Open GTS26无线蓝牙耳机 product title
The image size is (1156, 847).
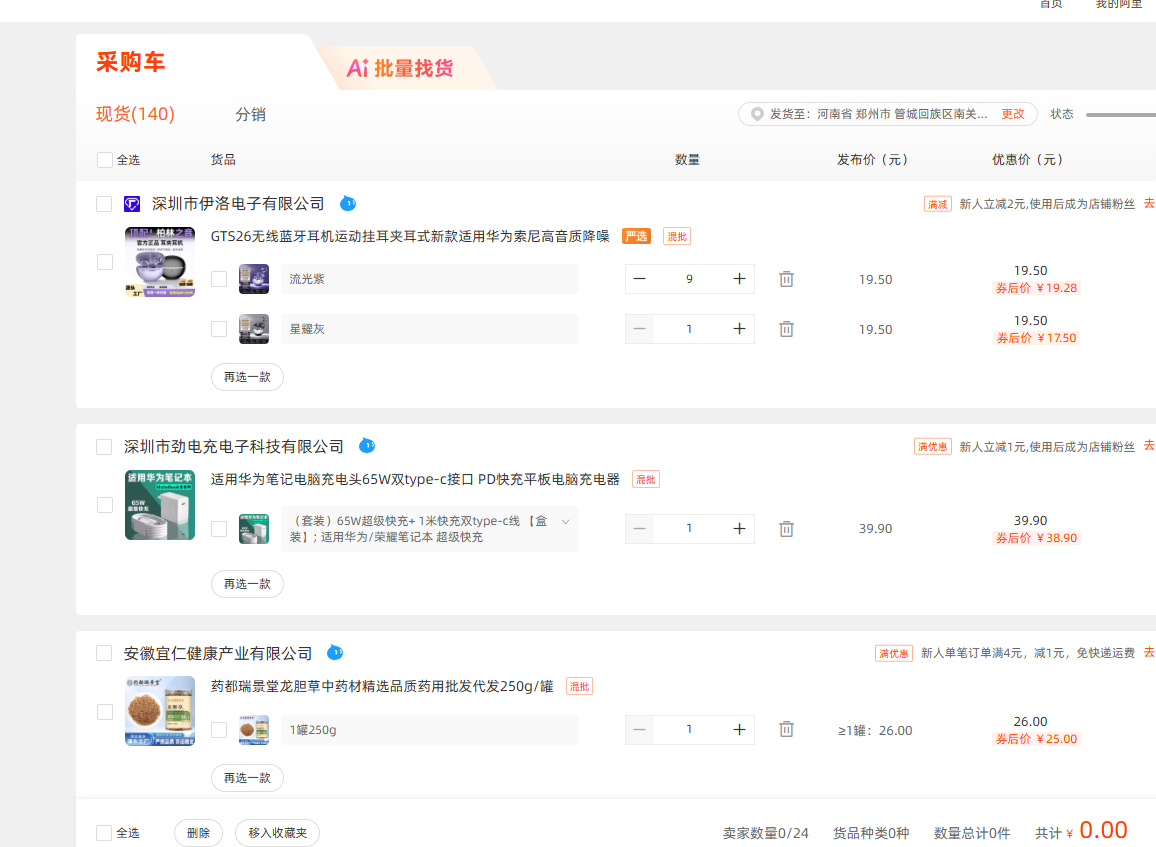pos(410,237)
